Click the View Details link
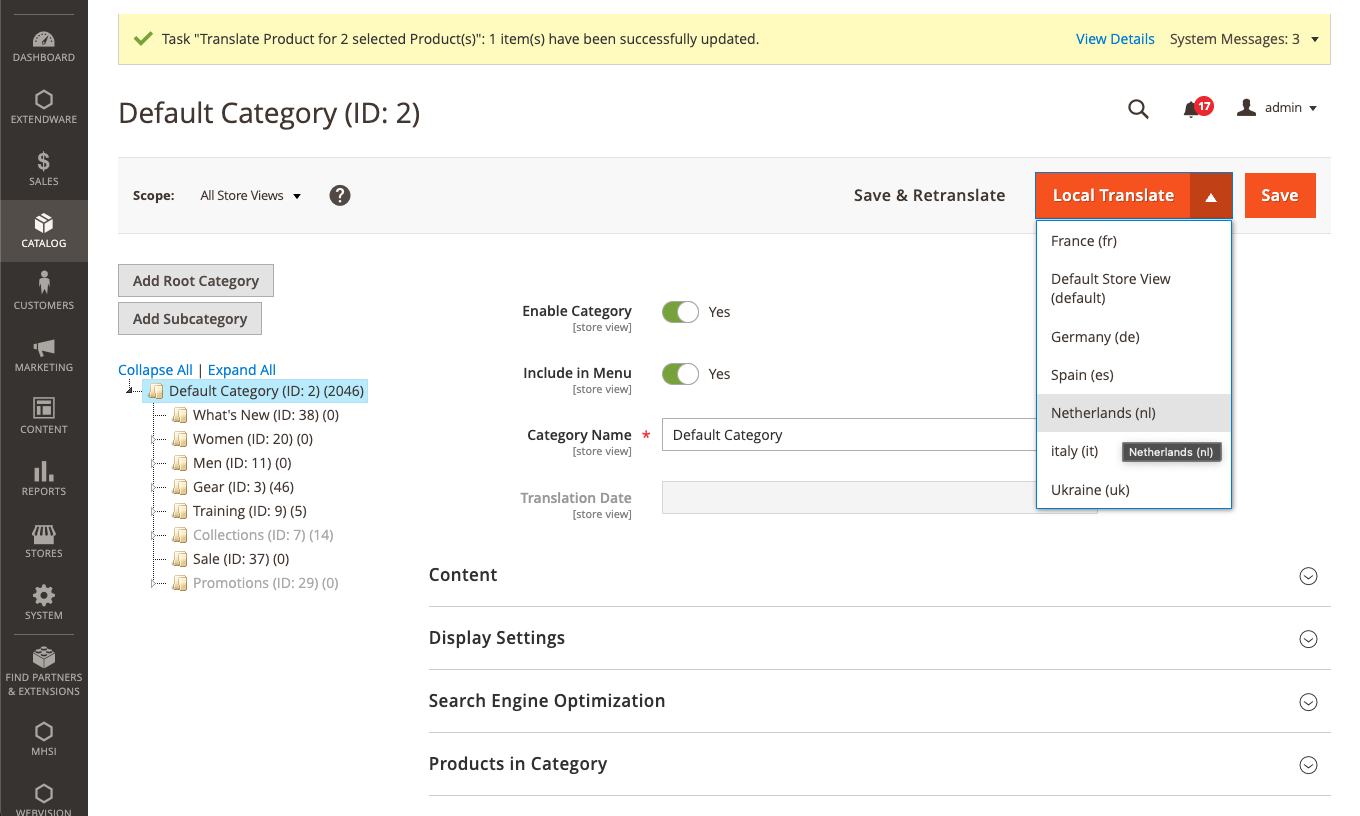The height and width of the screenshot is (816, 1360). (x=1115, y=39)
